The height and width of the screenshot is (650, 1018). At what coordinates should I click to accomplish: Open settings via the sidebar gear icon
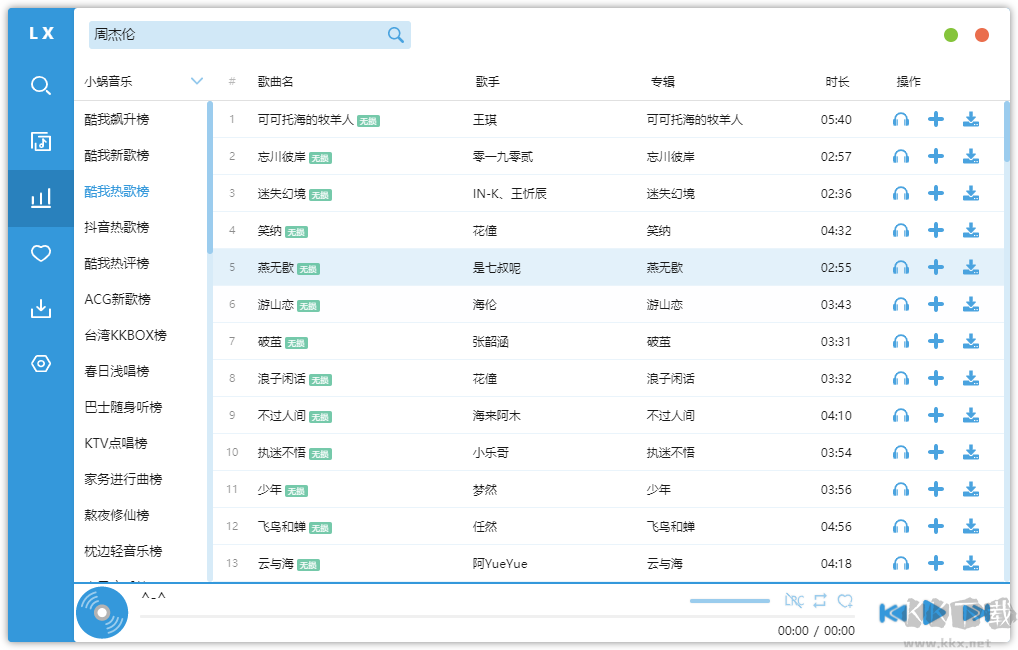tap(40, 363)
